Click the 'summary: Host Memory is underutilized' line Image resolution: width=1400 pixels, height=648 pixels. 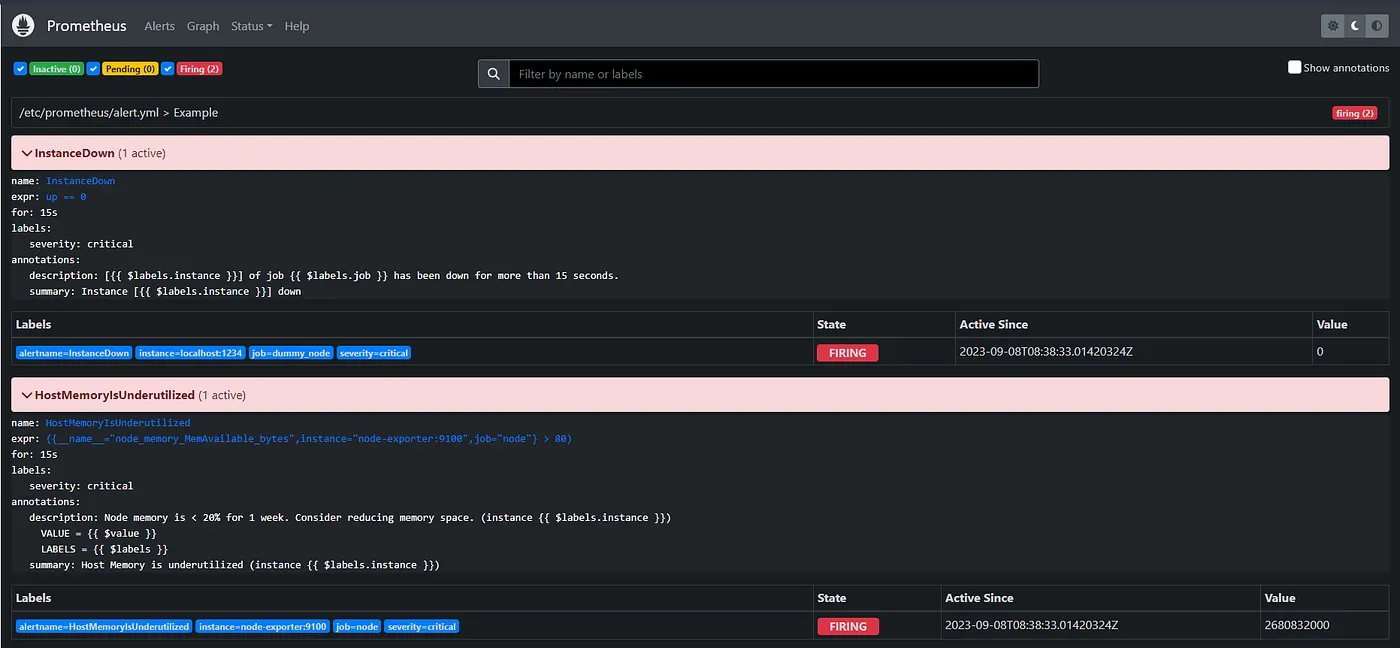coord(234,565)
